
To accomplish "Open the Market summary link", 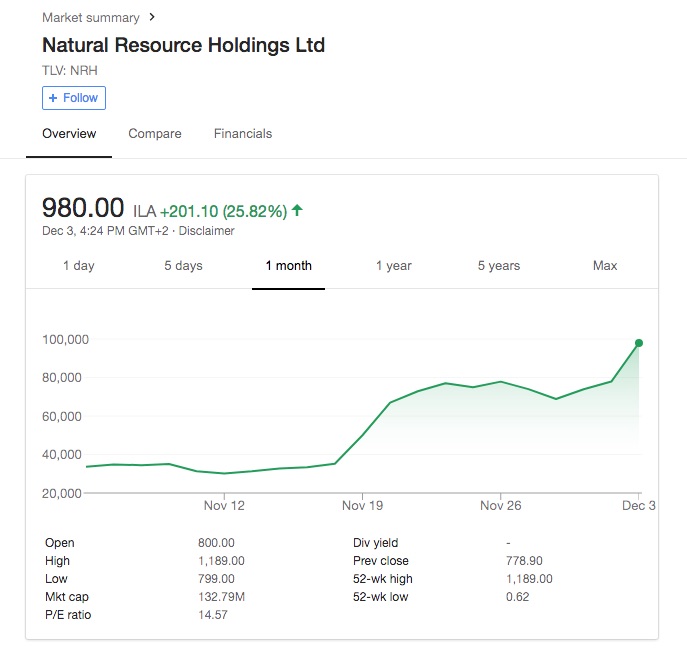I will tap(90, 17).
